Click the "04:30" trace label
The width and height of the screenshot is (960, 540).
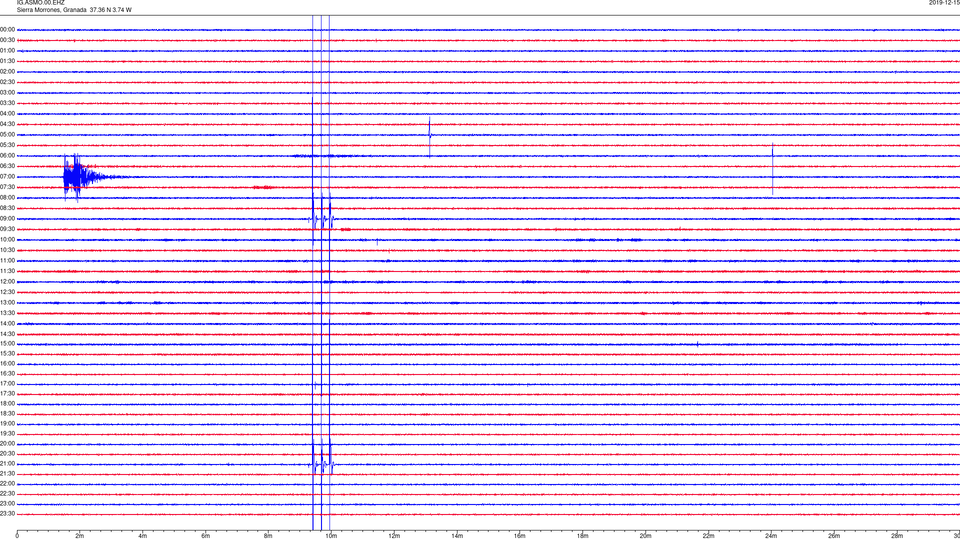pyautogui.click(x=7, y=124)
